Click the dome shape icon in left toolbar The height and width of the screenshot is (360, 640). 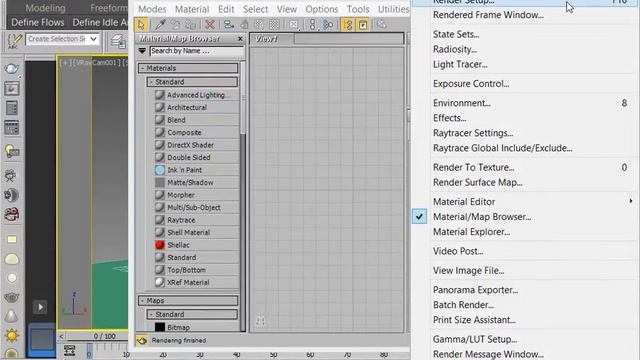click(11, 259)
